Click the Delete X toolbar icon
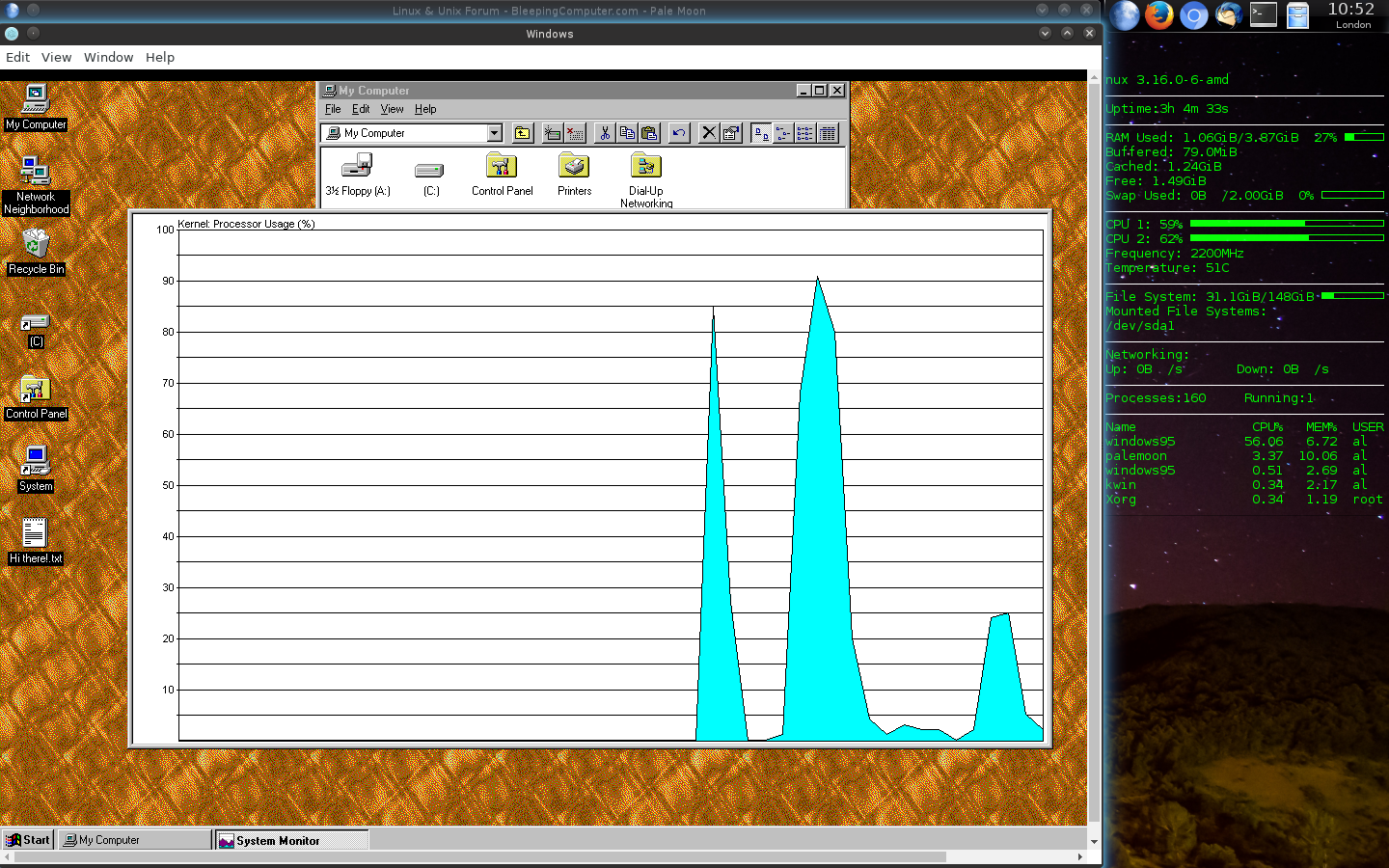The image size is (1389, 868). point(709,133)
